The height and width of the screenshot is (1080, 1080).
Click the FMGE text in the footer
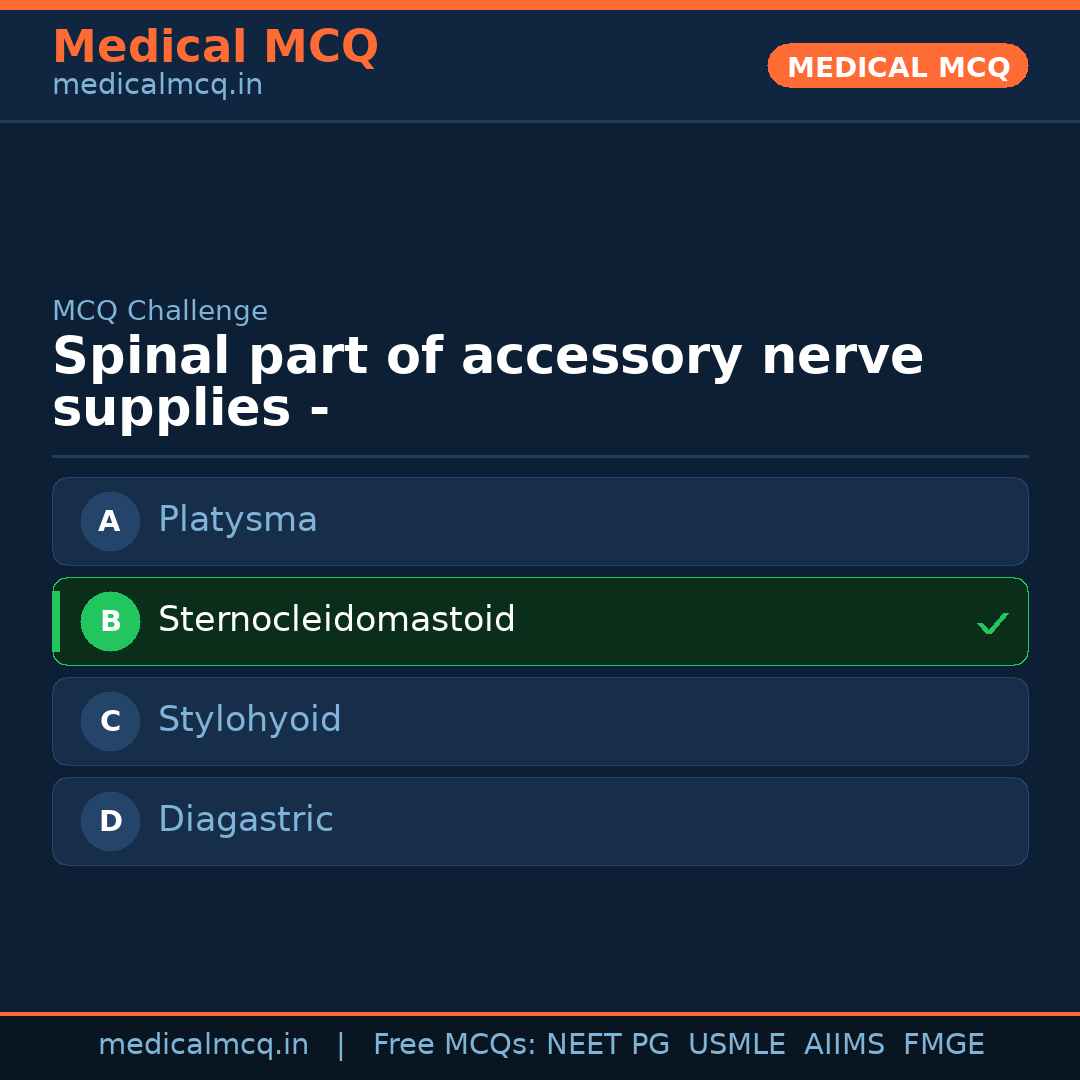coord(943,1045)
